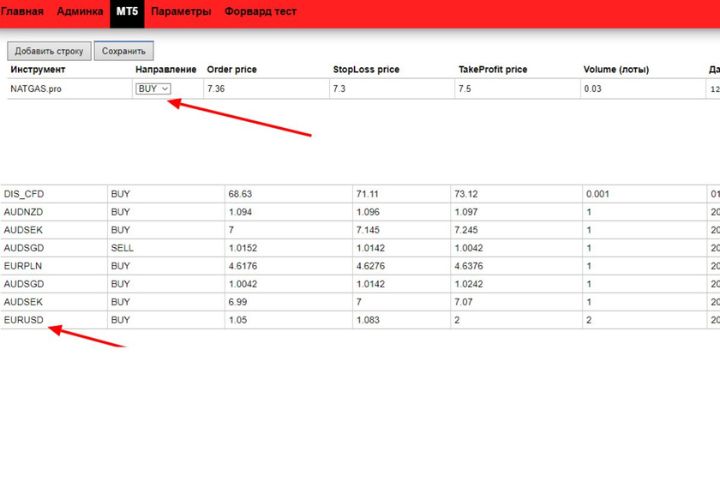Viewport: 720px width, 500px height.
Task: Click the Volume field showing 0.03
Action: coord(643,89)
